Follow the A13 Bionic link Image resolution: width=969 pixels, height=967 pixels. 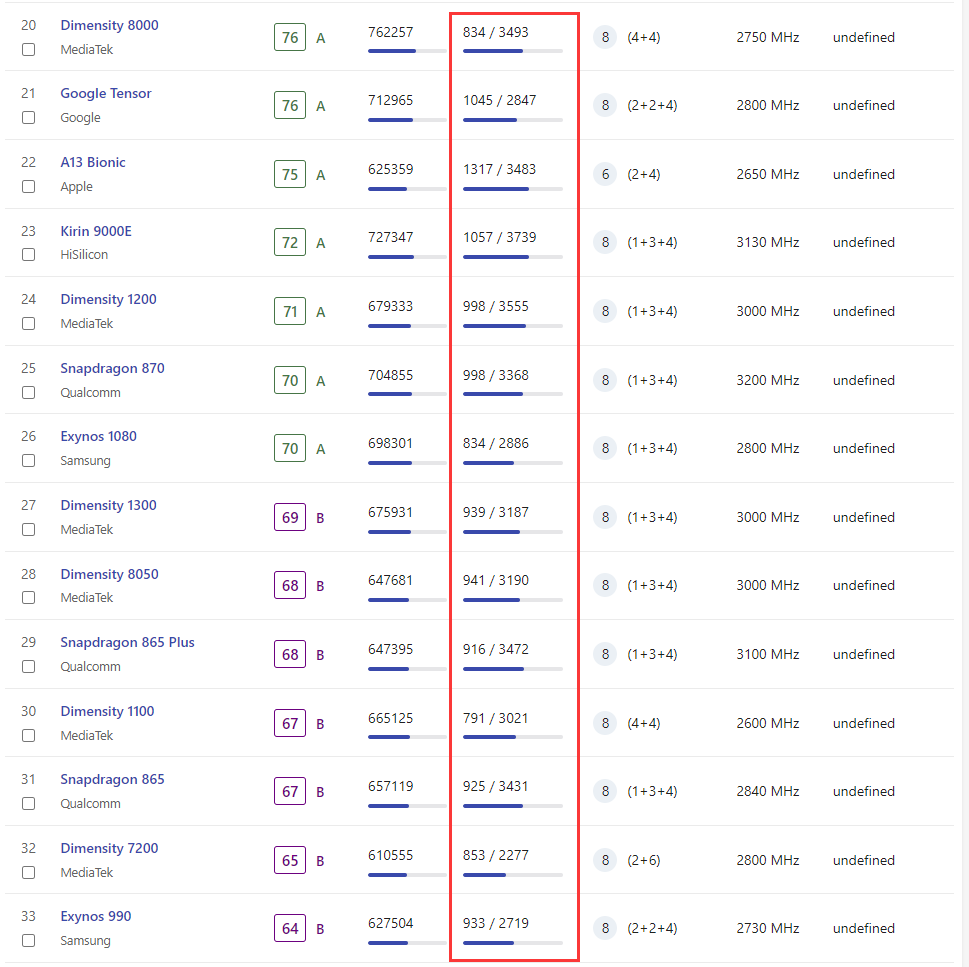(x=93, y=163)
